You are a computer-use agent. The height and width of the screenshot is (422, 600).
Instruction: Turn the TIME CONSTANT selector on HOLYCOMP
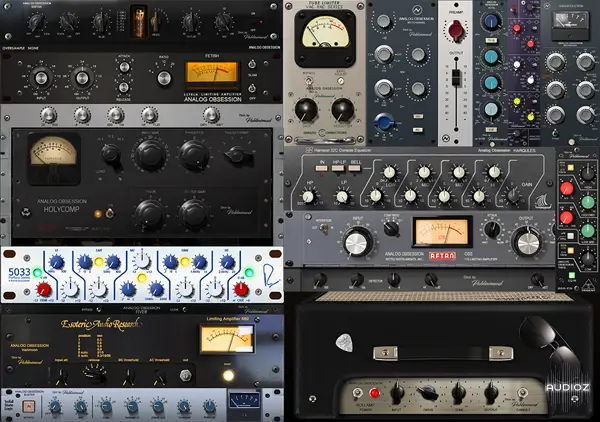tap(236, 154)
